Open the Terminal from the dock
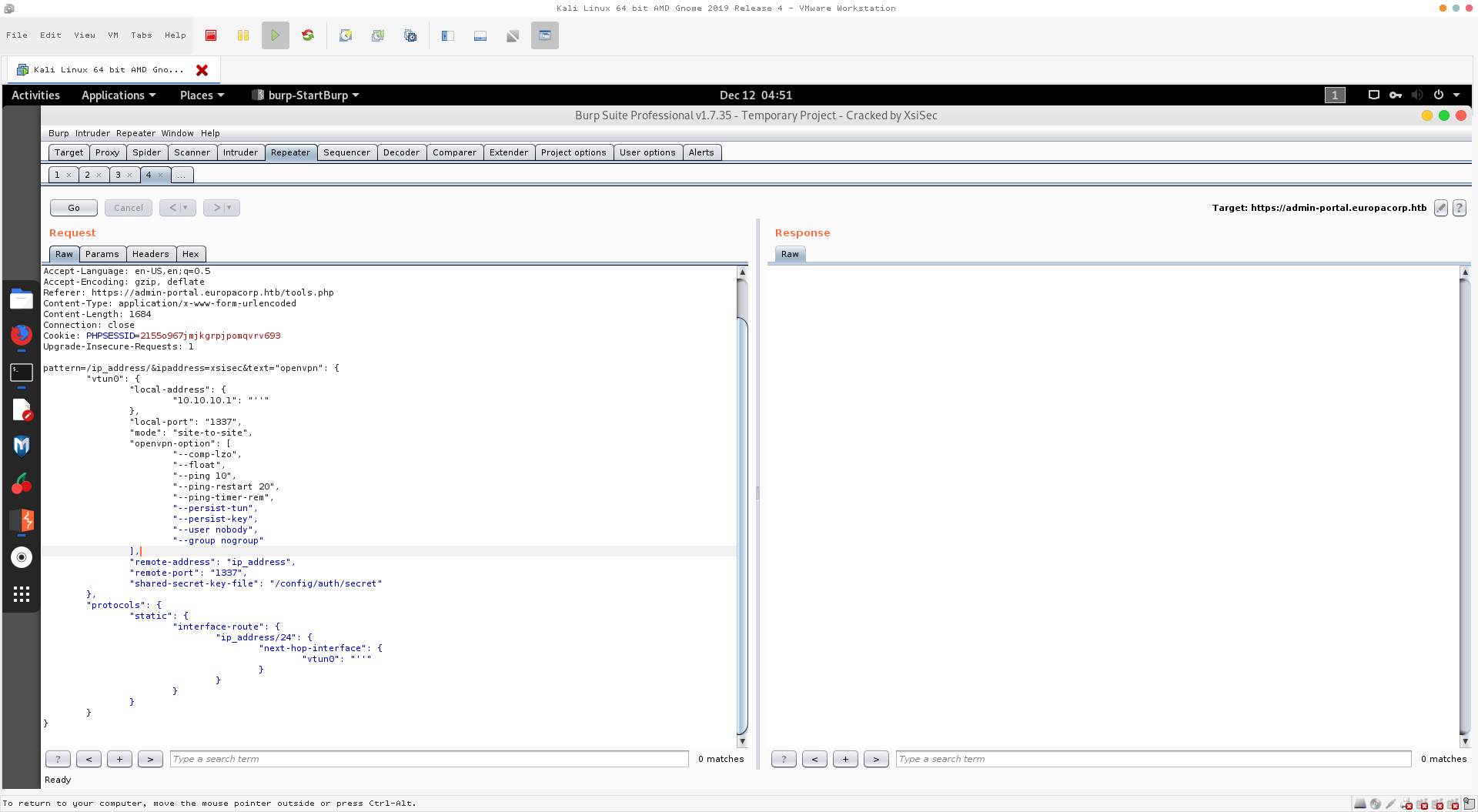 click(22, 373)
